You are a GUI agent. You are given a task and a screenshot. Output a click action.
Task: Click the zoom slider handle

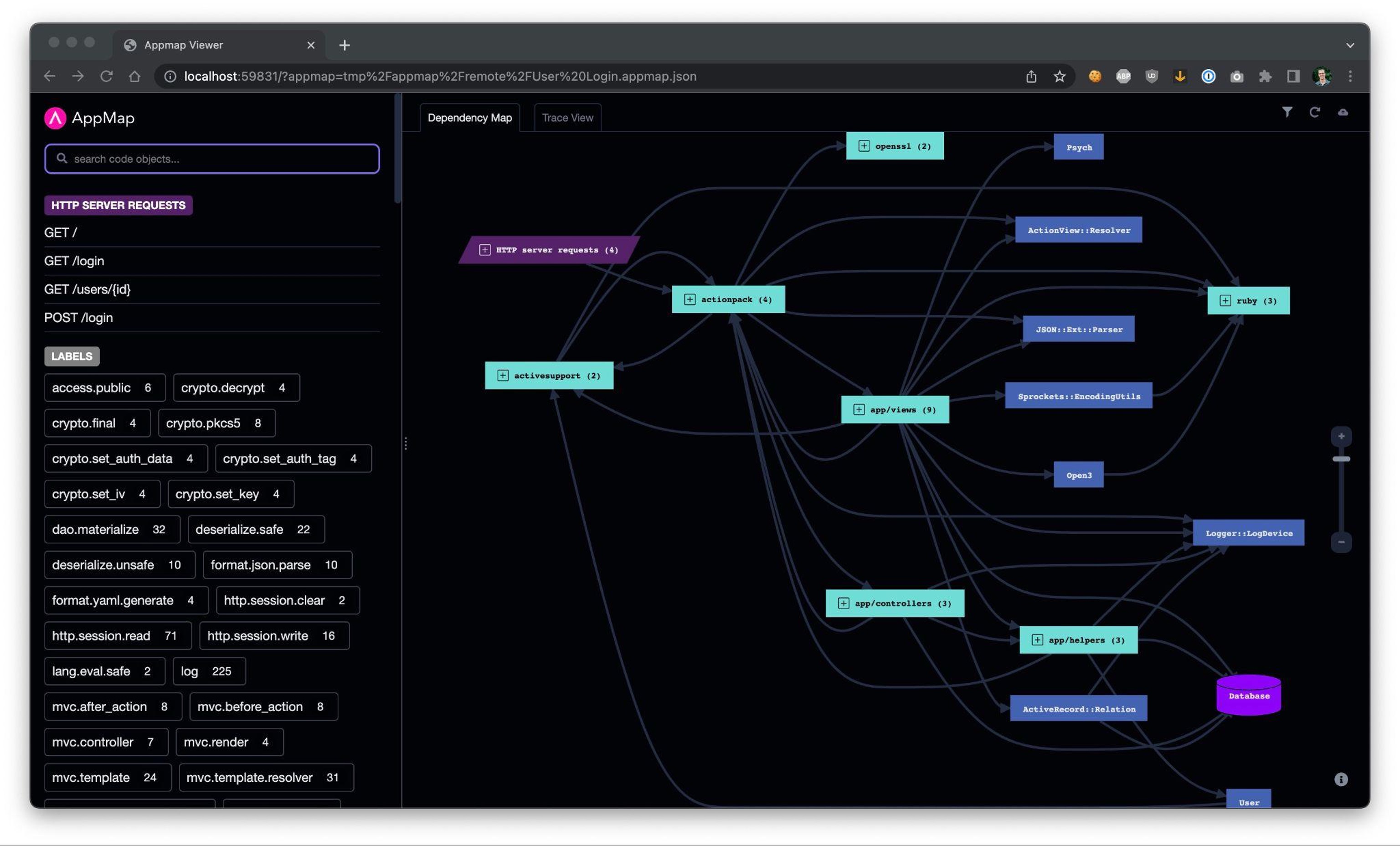coord(1341,459)
